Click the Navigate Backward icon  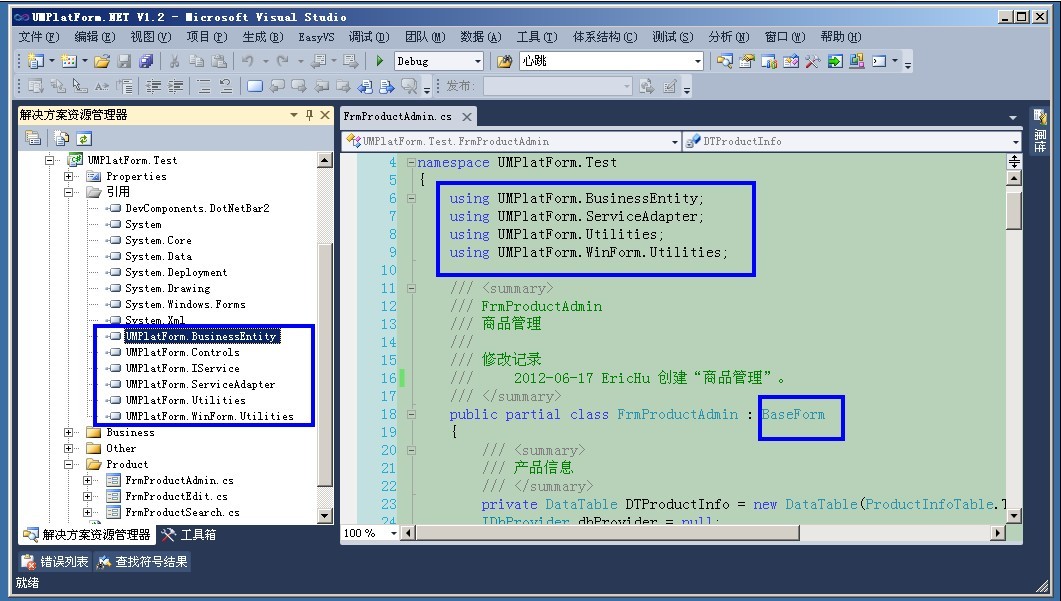point(317,62)
